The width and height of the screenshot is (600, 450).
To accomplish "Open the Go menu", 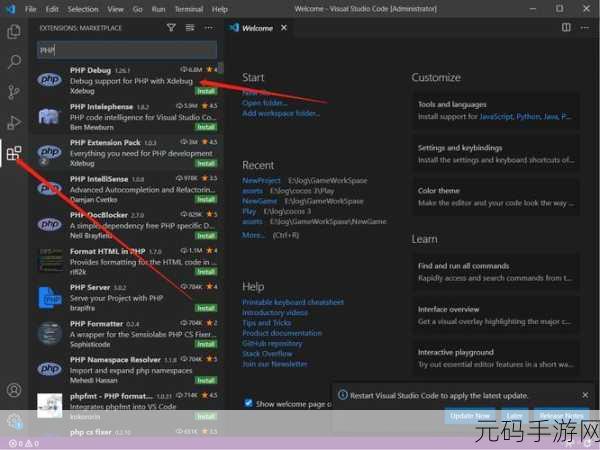I will (137, 9).
